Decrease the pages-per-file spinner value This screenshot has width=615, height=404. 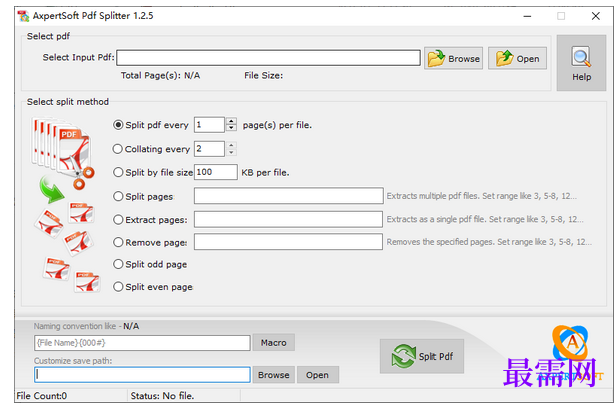coord(231,128)
